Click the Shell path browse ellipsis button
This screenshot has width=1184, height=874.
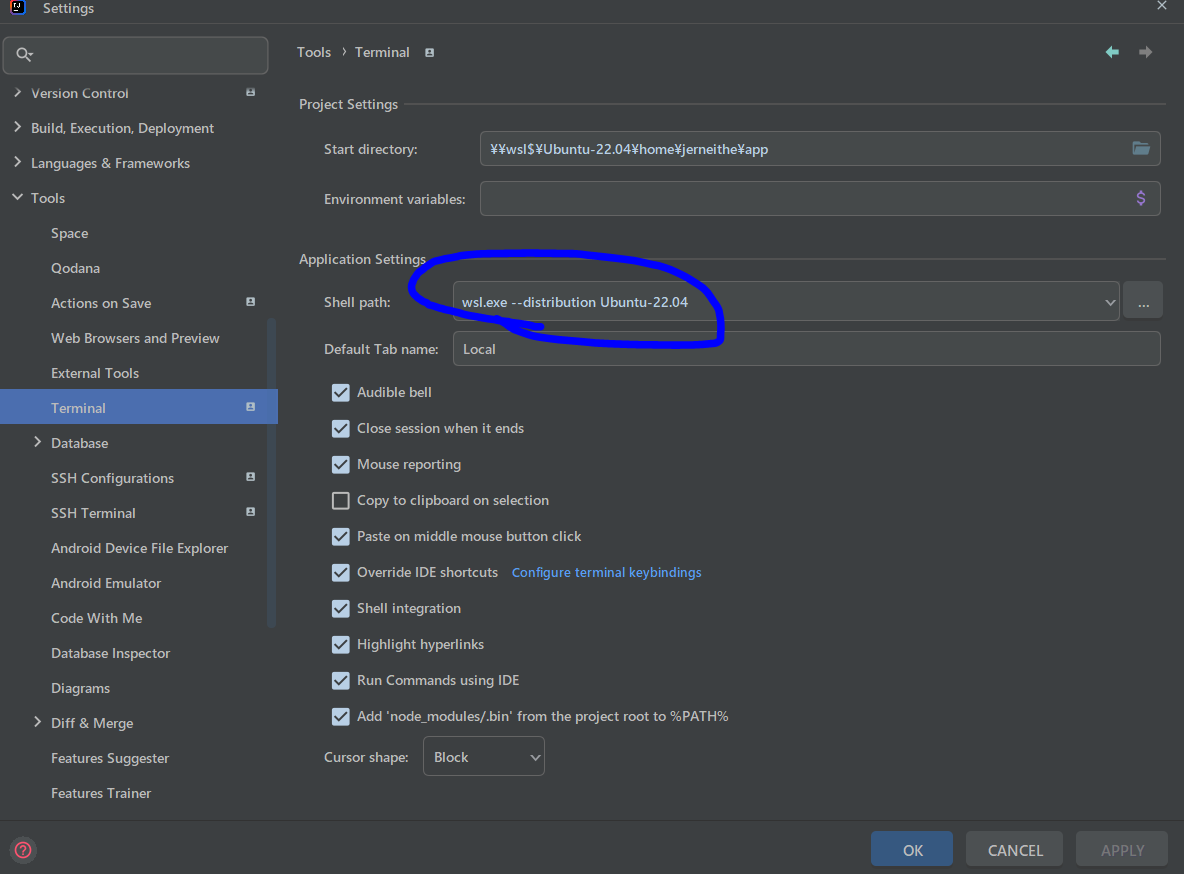[x=1142, y=301]
